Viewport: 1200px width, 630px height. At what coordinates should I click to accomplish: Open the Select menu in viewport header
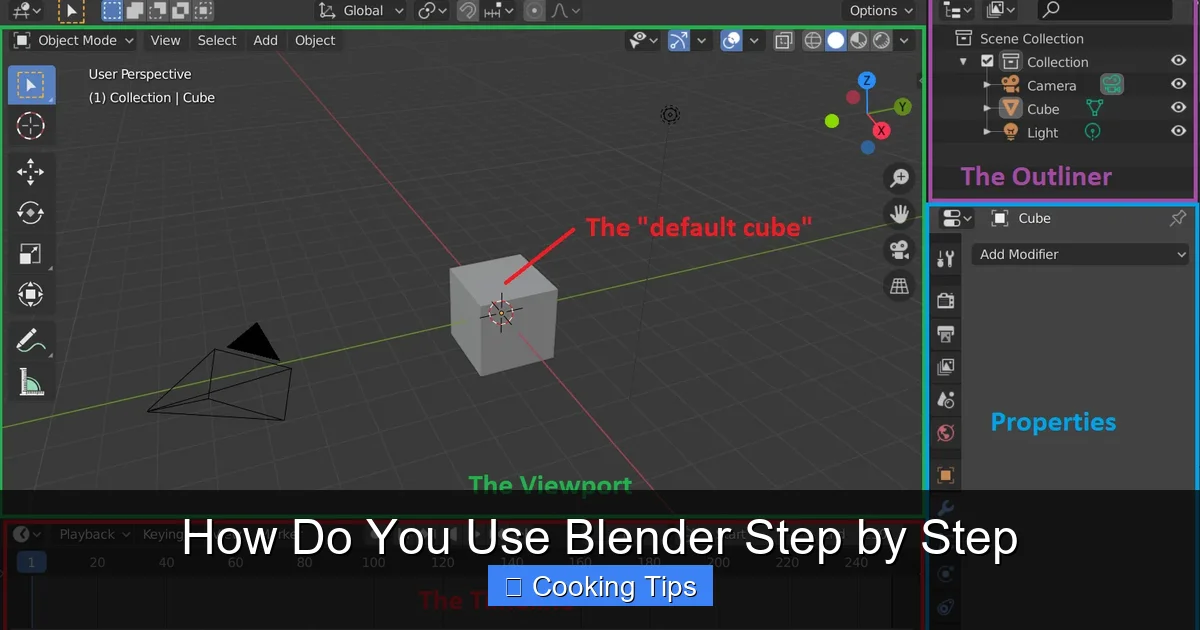(217, 41)
